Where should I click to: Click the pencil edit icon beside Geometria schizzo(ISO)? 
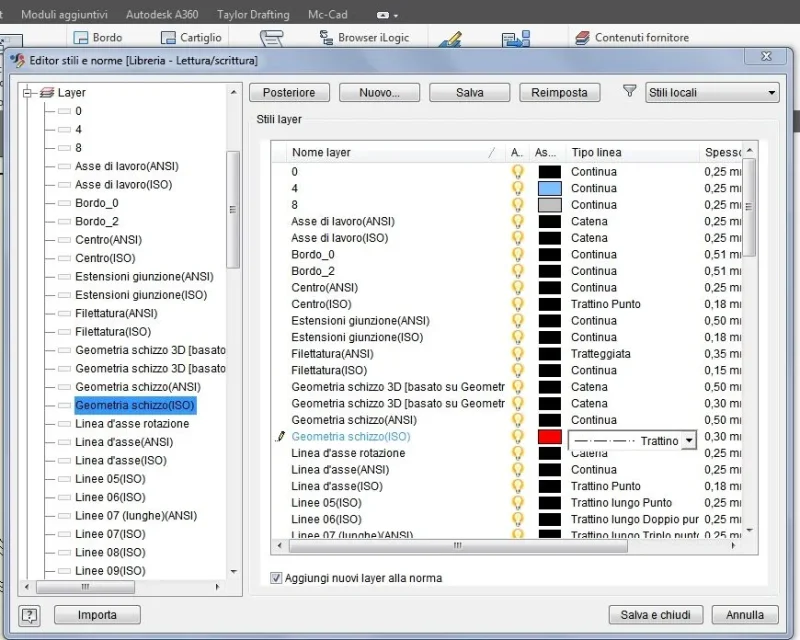click(280, 436)
